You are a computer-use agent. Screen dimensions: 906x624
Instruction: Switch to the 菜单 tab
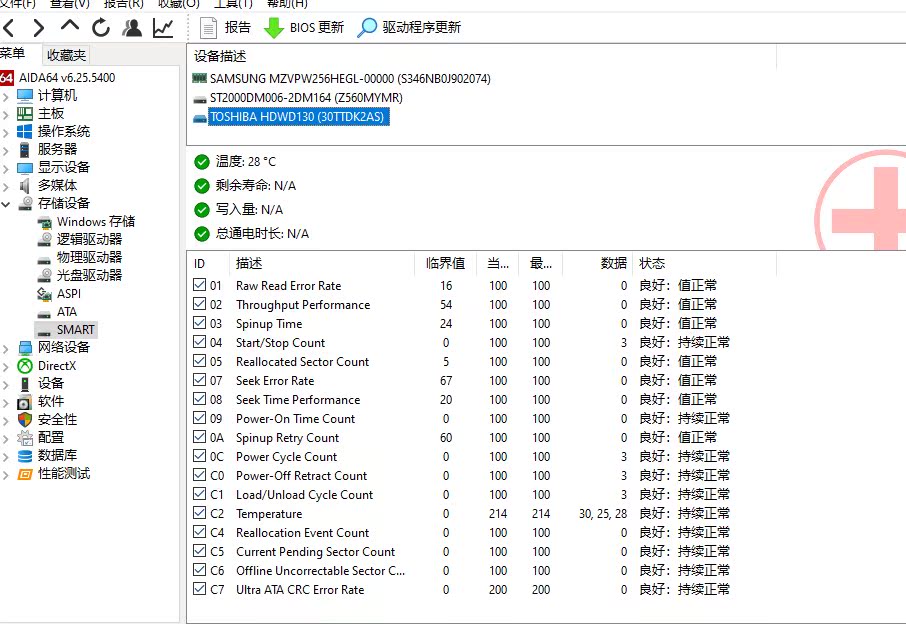coord(13,54)
